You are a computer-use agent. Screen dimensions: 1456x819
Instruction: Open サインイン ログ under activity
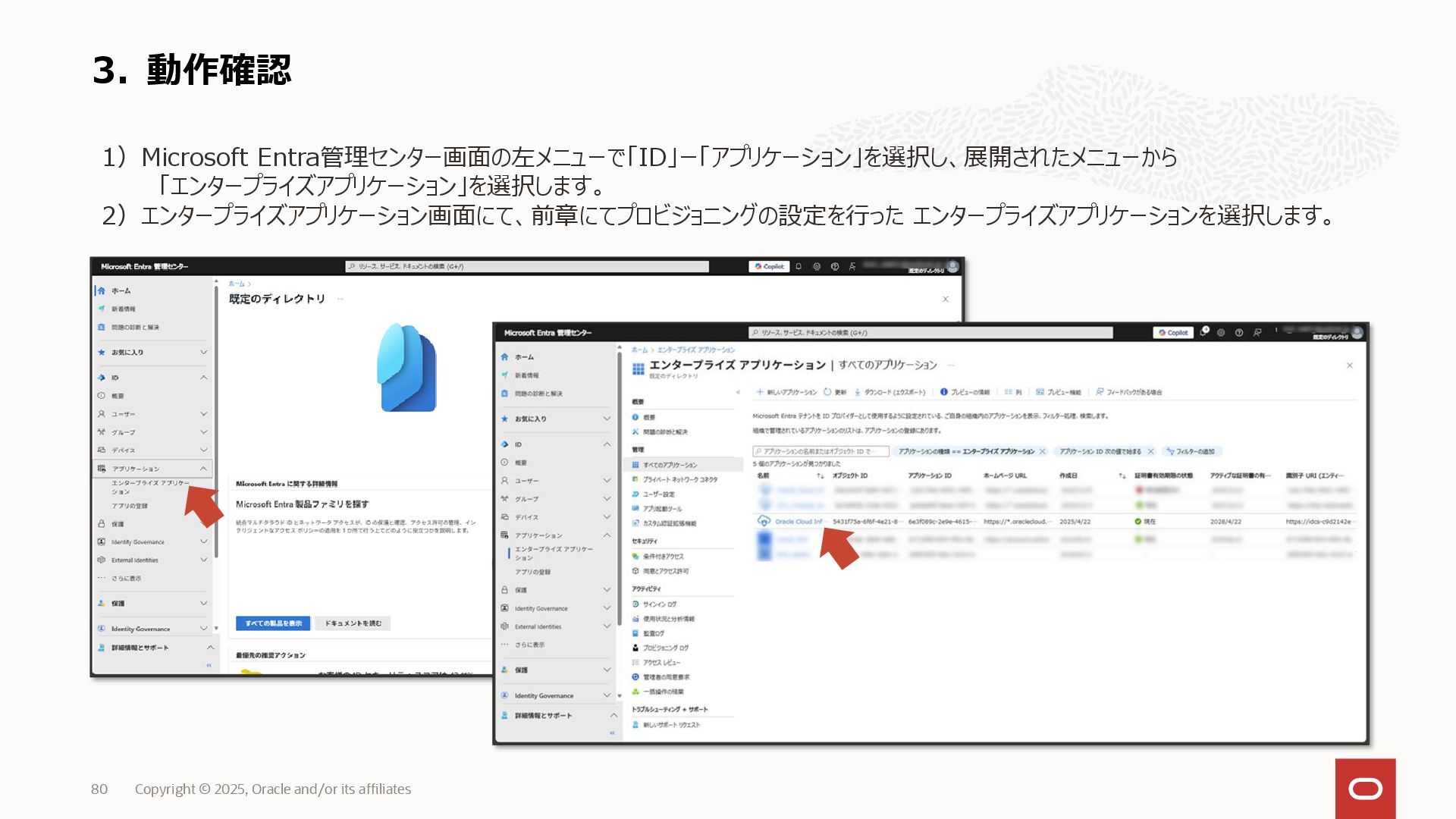[659, 604]
